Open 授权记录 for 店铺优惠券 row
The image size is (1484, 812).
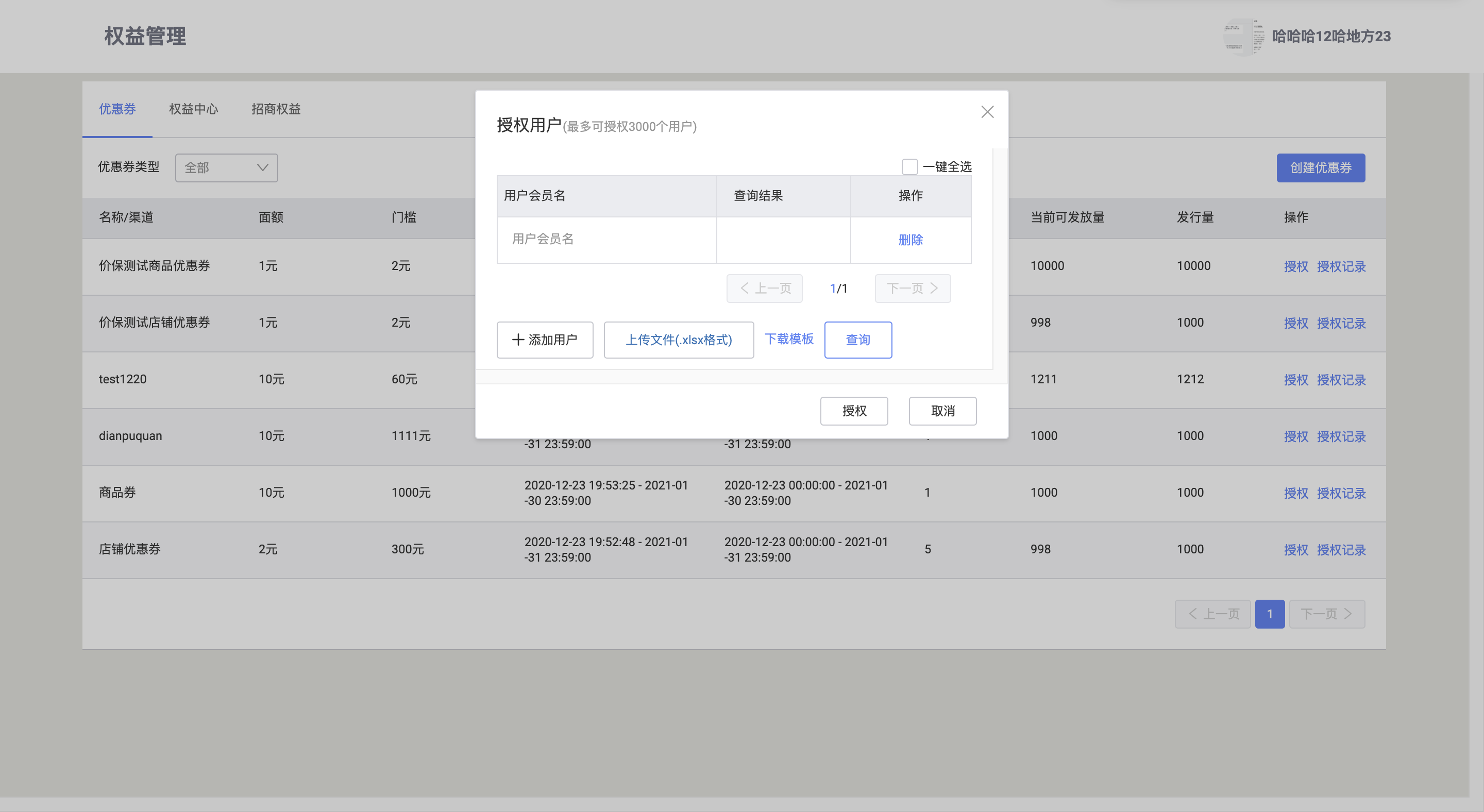[1341, 550]
